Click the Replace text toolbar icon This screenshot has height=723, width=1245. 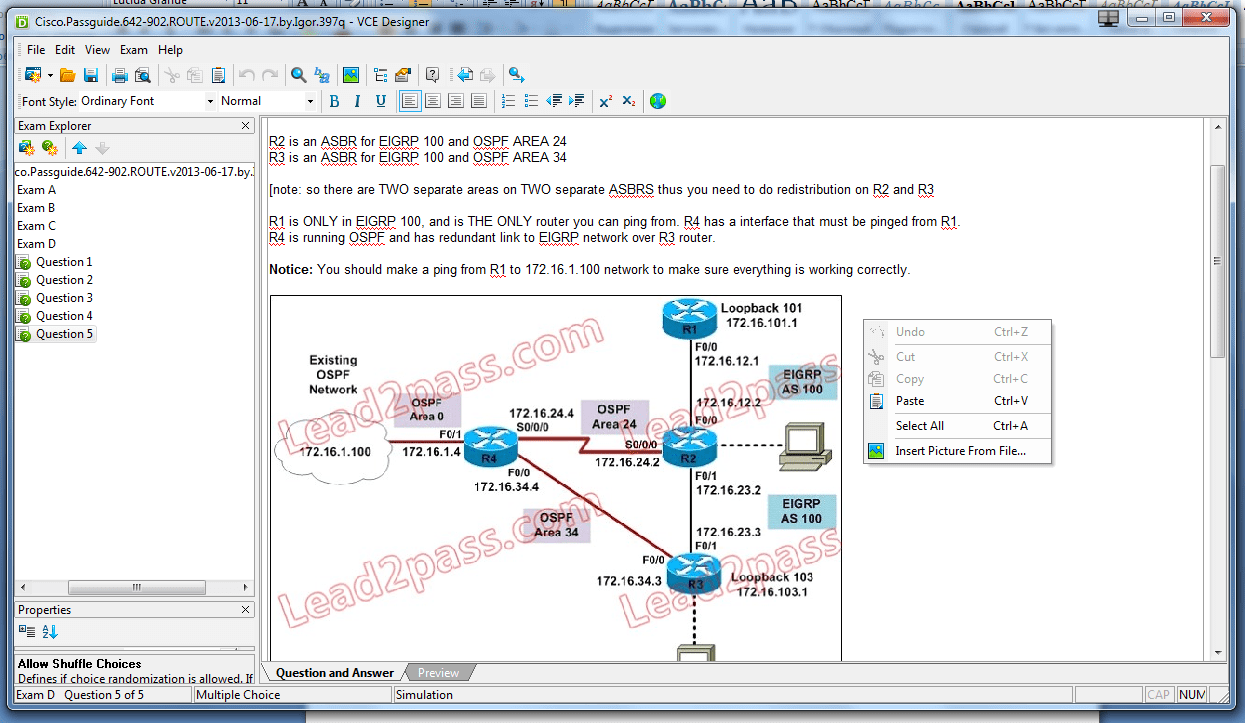(322, 75)
